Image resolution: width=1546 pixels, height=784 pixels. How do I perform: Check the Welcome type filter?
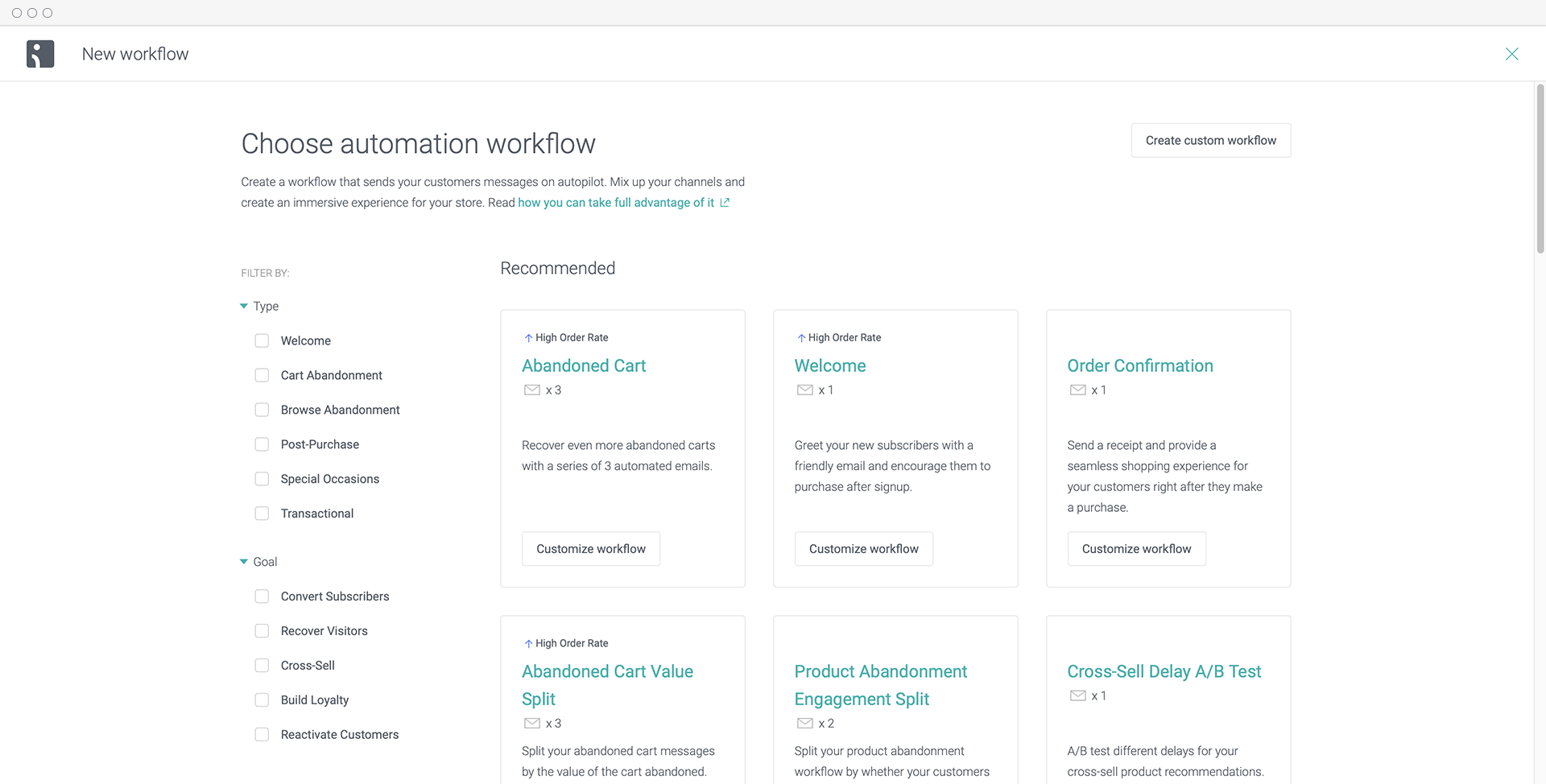262,340
